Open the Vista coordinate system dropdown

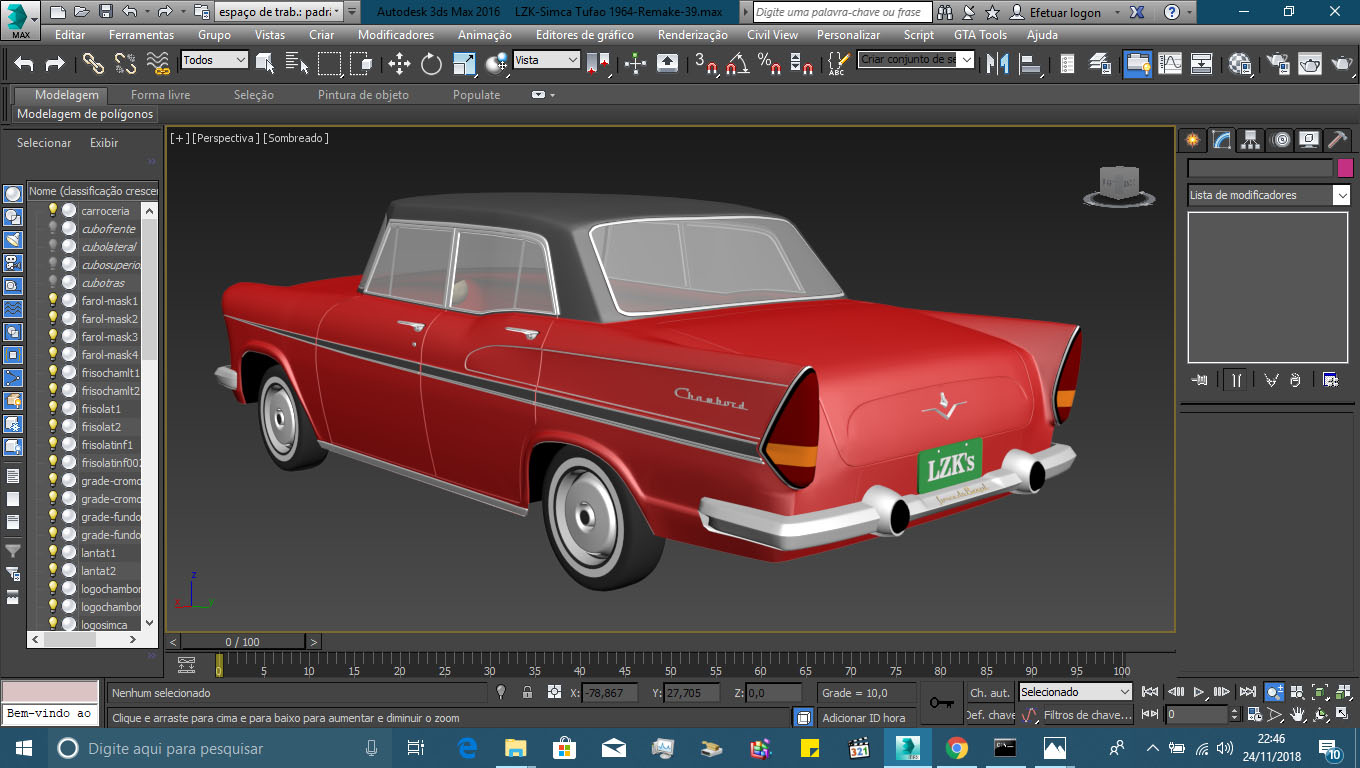pos(546,60)
